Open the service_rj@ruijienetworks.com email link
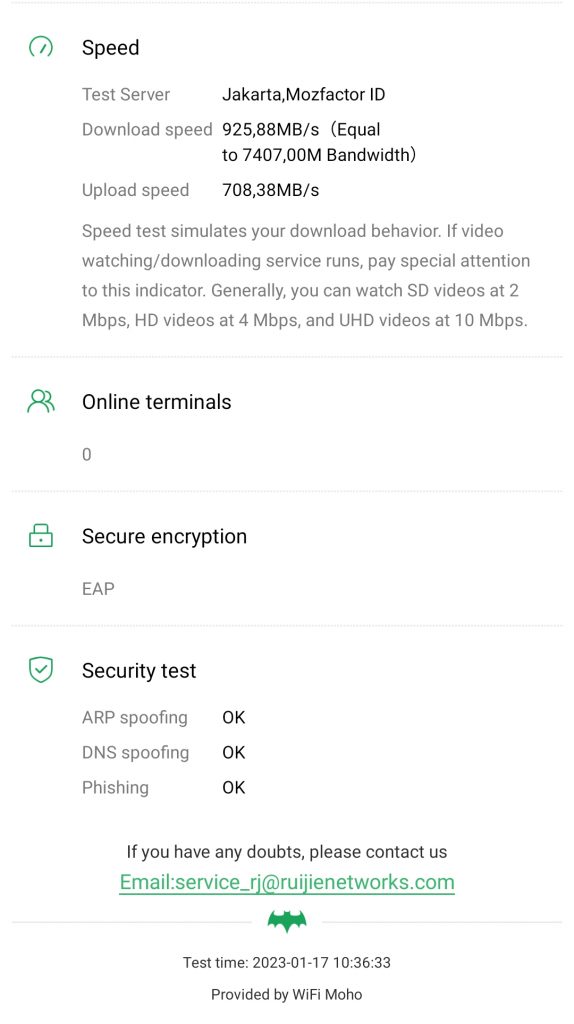Screen dimensions: 574x1024 click(x=287, y=882)
